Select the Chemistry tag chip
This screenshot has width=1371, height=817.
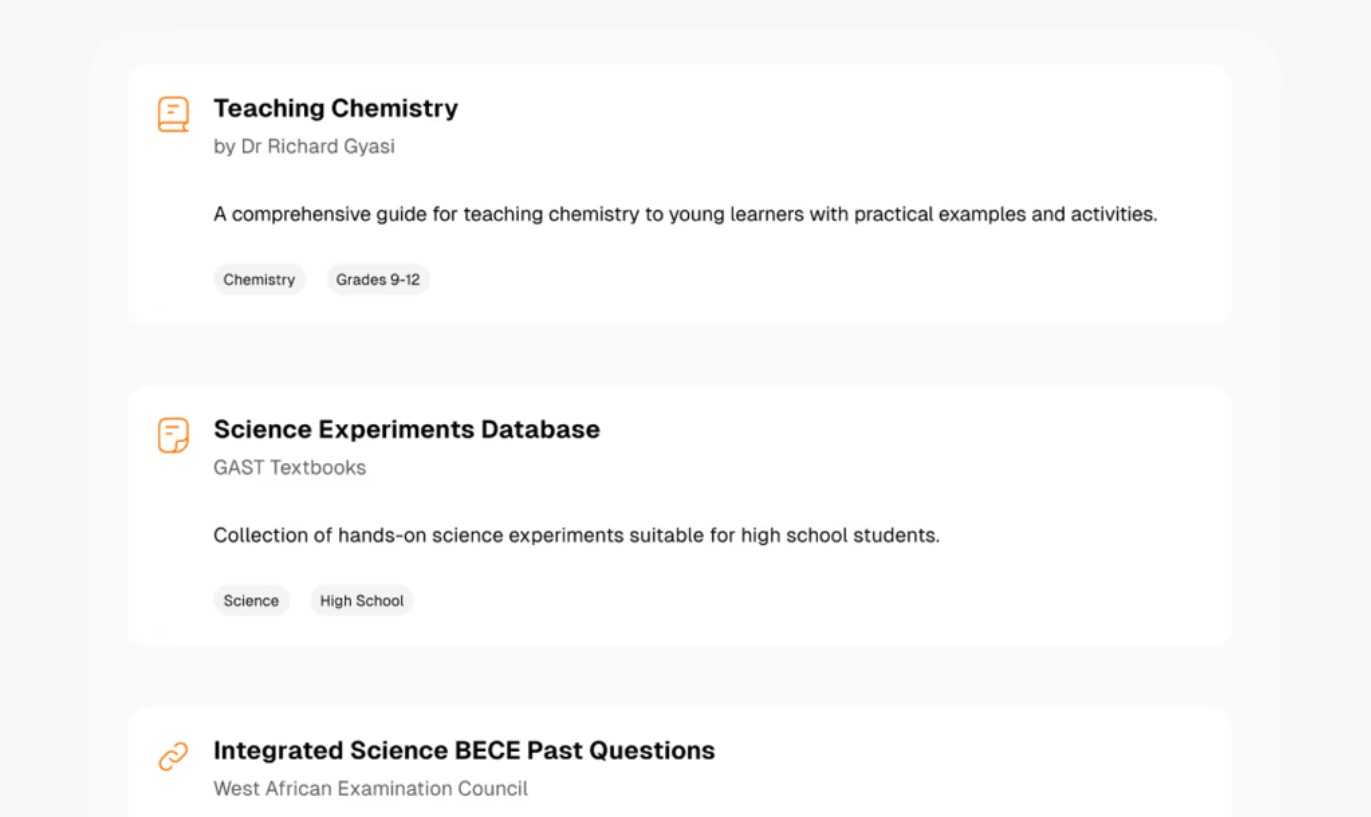(259, 280)
